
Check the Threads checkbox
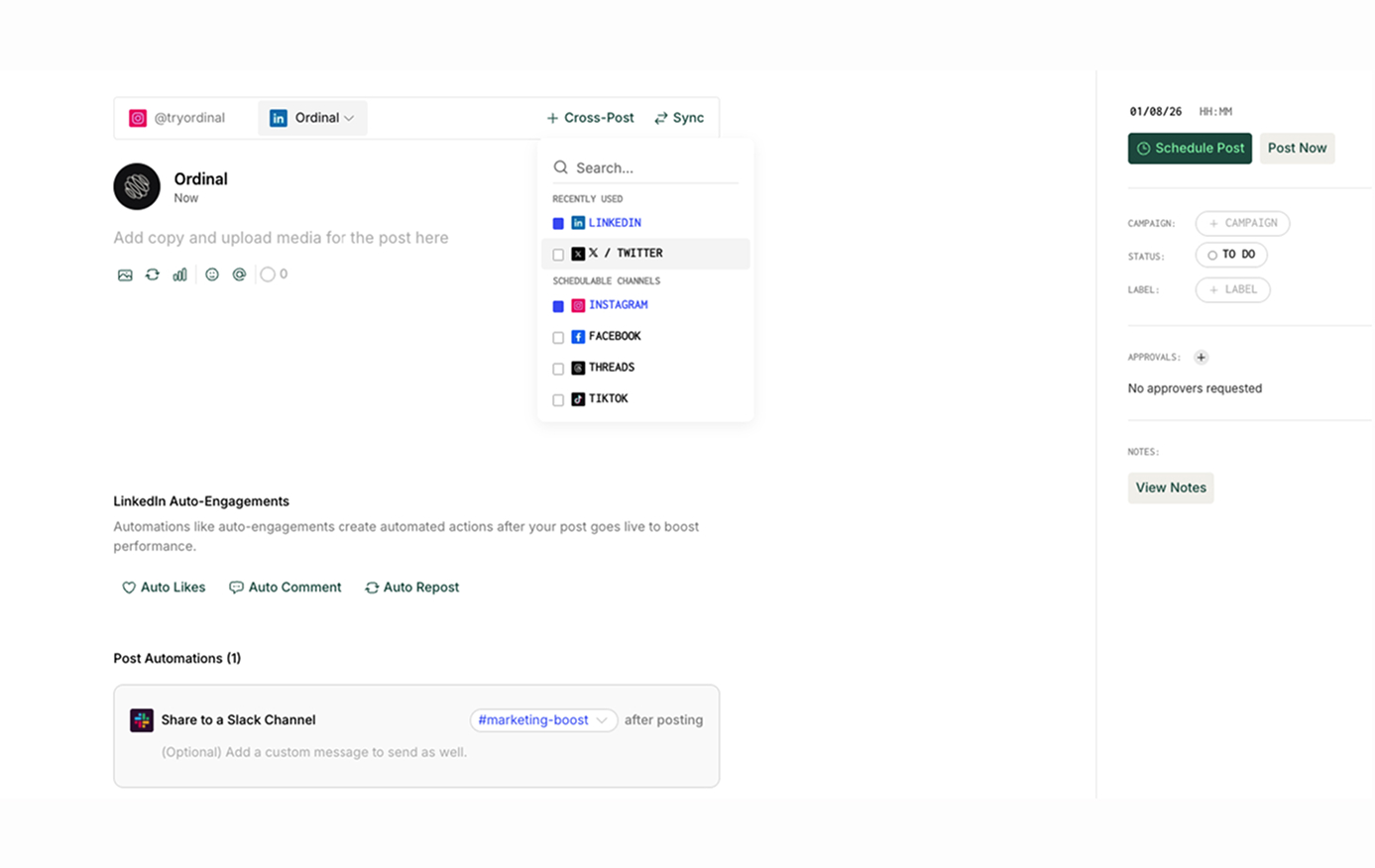(558, 369)
